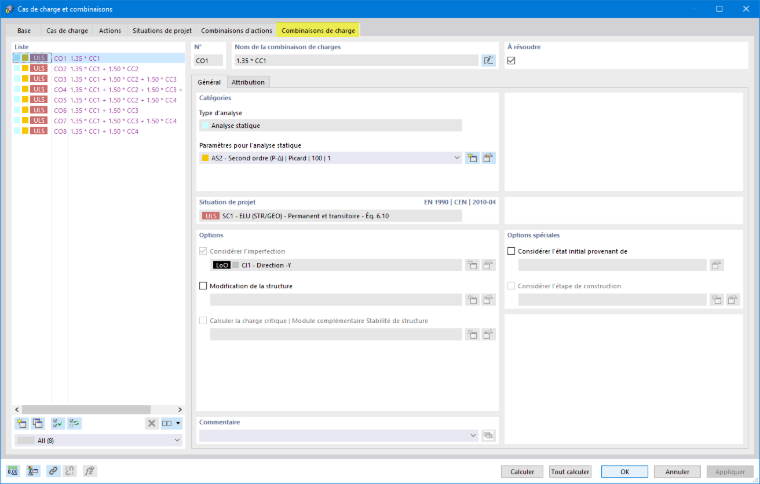Click new stability analysis settings icon
The height and width of the screenshot is (484, 760).
pyautogui.click(x=472, y=334)
